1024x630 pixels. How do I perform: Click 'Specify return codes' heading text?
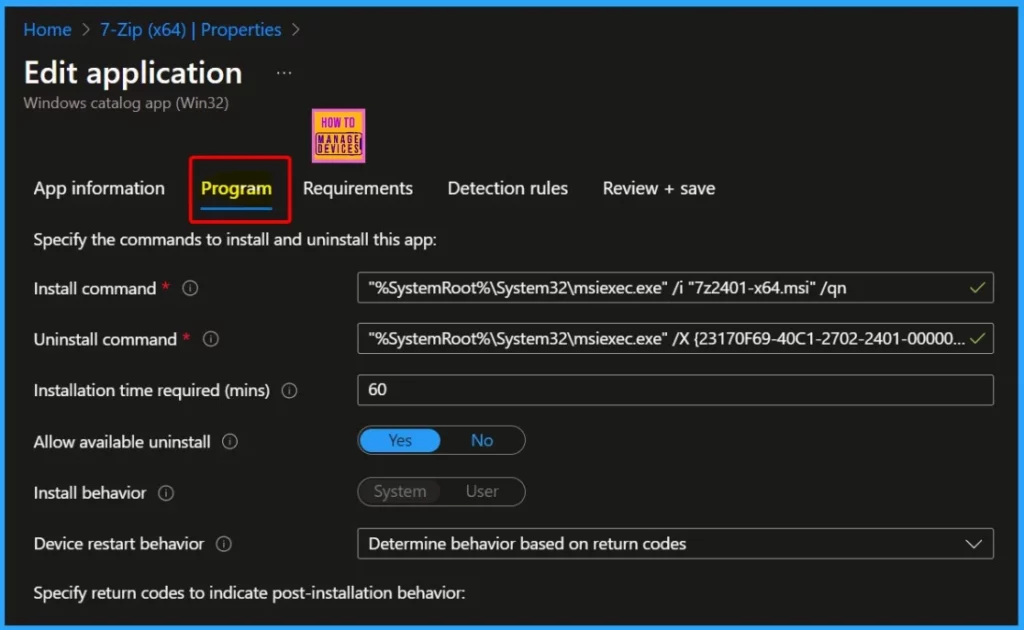pos(249,593)
